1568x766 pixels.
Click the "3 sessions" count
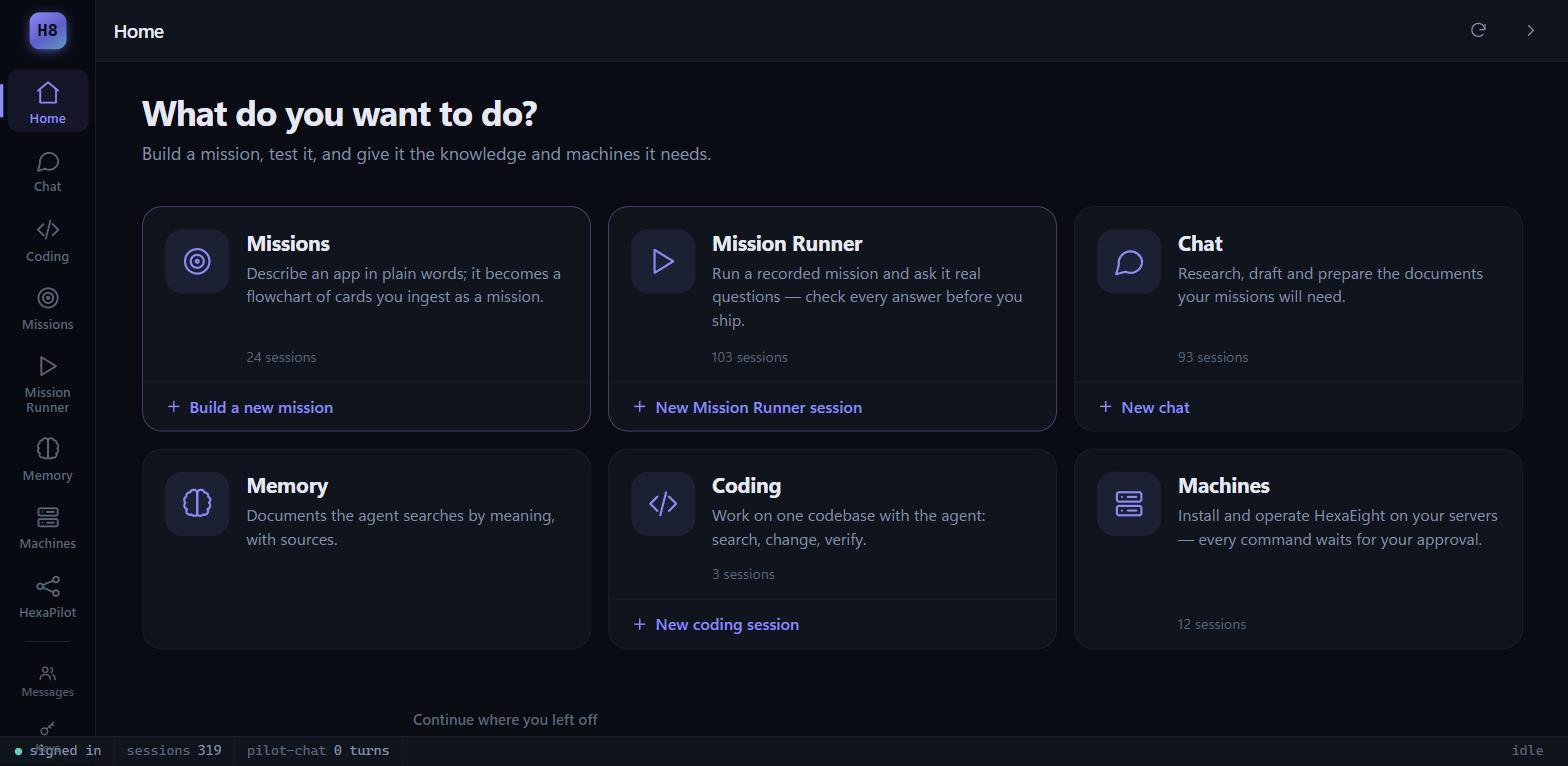pos(743,574)
